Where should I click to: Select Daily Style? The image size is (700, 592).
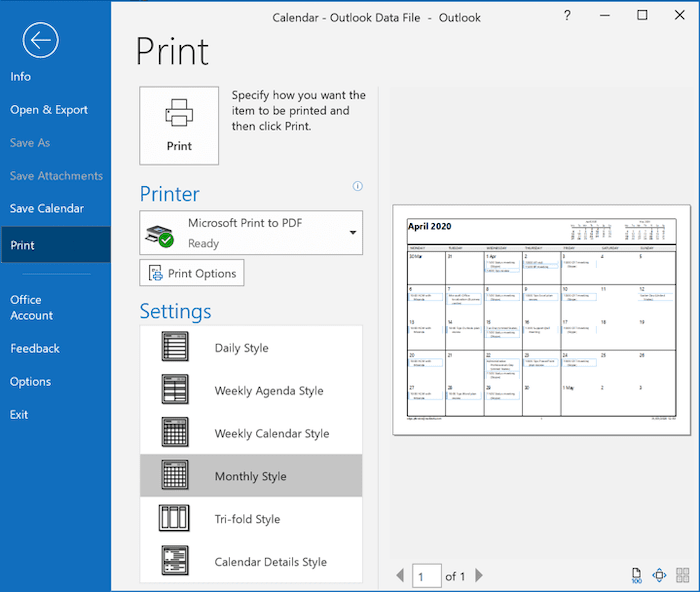tap(251, 347)
